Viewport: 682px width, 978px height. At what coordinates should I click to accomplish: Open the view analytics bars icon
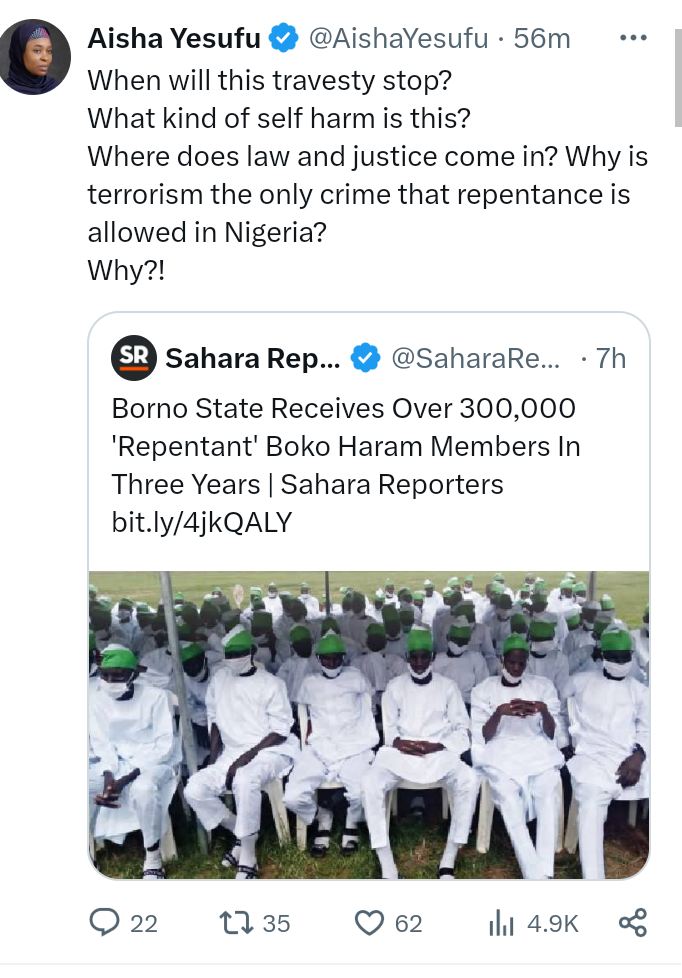pyautogui.click(x=501, y=922)
